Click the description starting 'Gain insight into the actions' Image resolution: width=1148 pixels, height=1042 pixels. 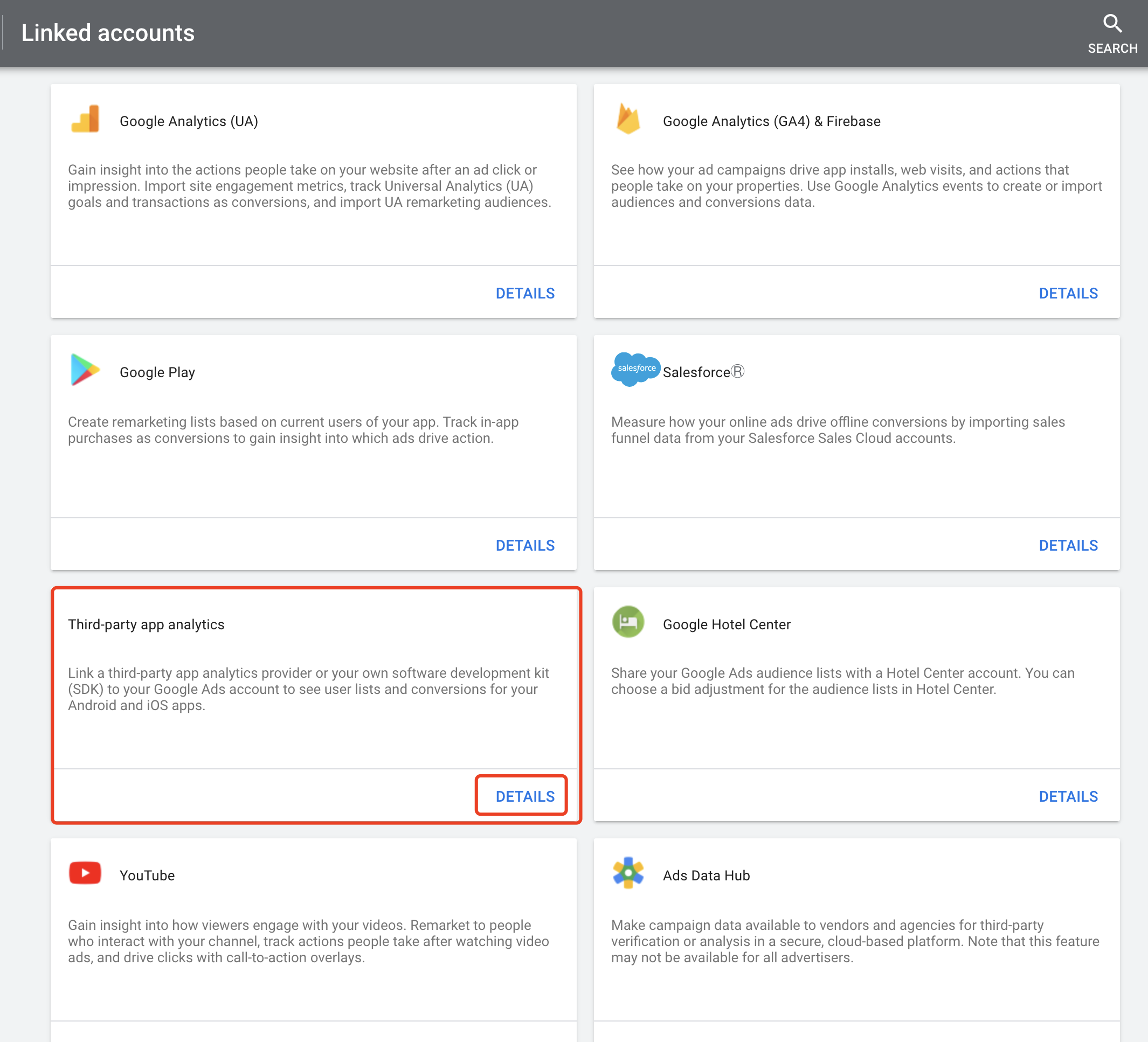(x=310, y=186)
